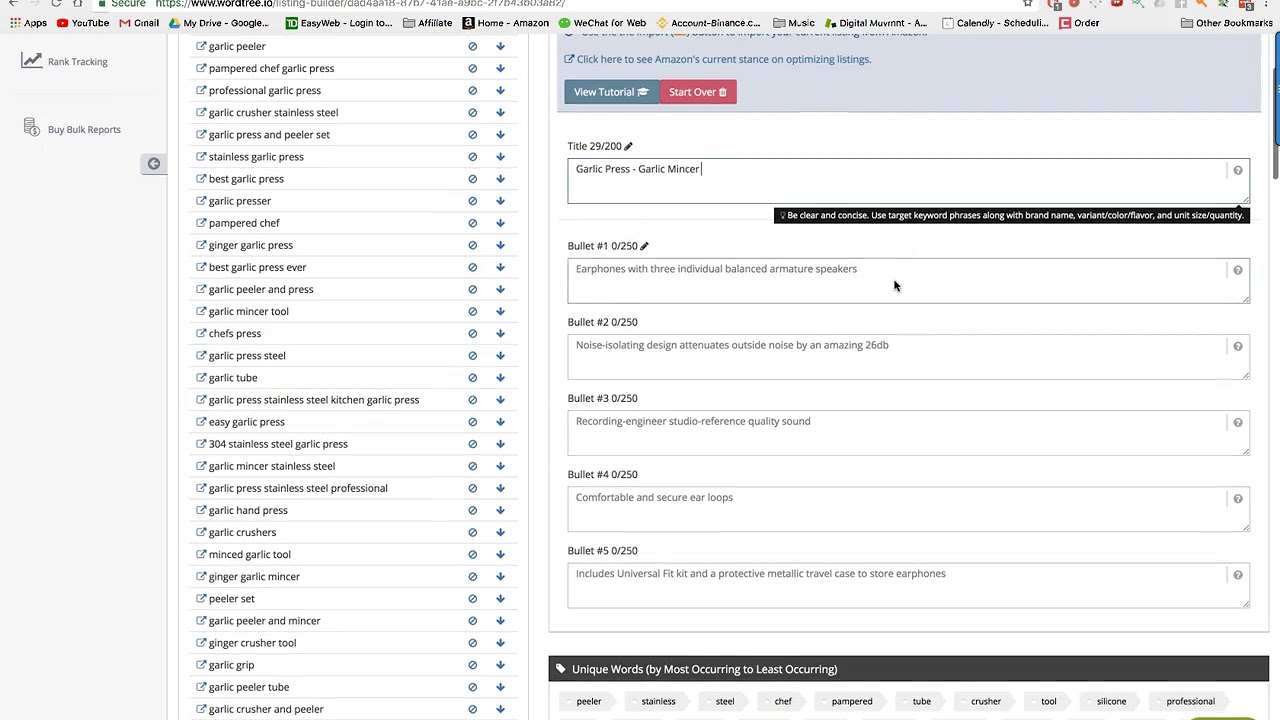Open the Other Bookmarks folder
Screen dimensions: 1280x720
pos(1226,23)
